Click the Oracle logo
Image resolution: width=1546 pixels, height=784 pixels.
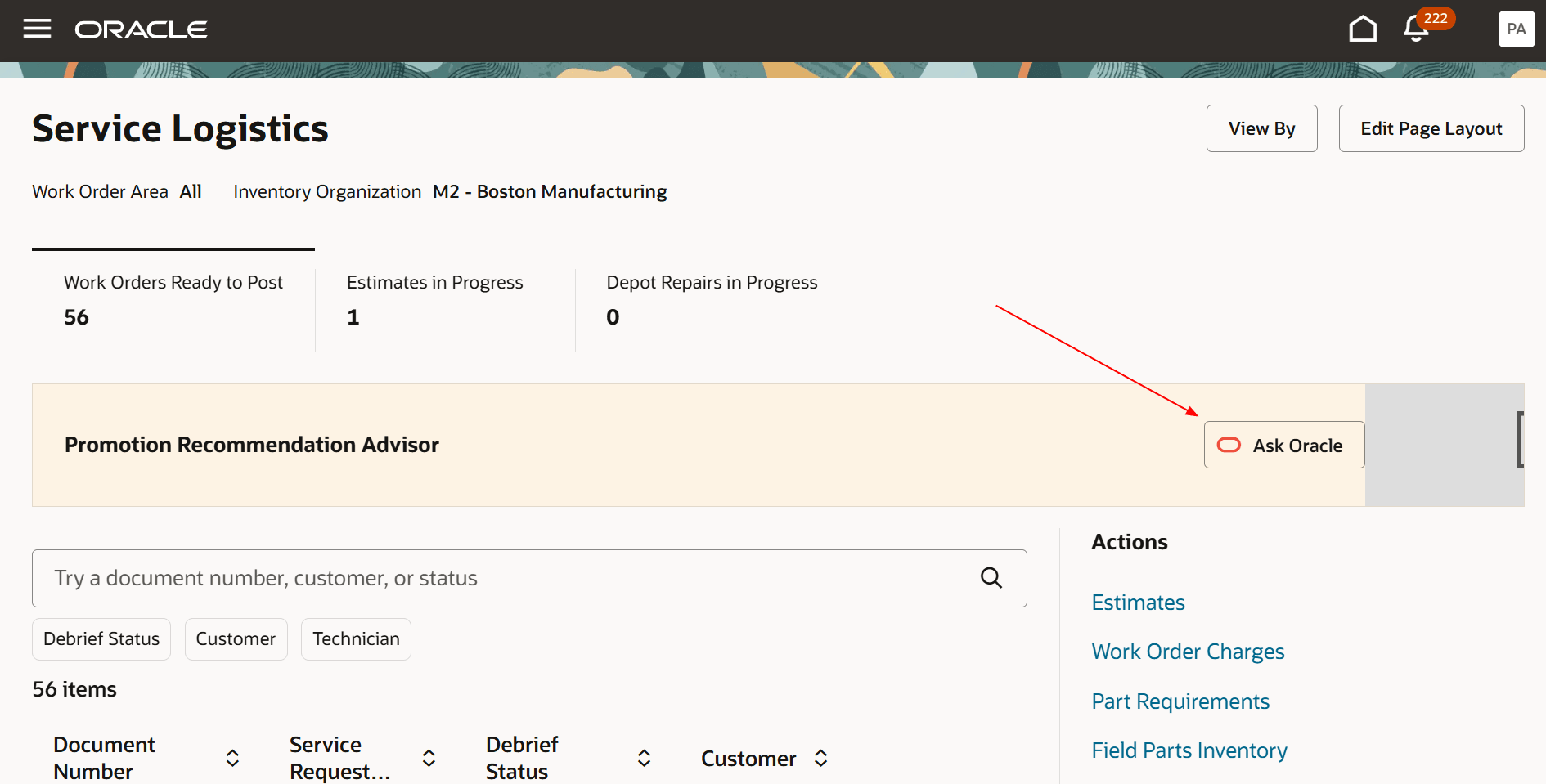[141, 29]
